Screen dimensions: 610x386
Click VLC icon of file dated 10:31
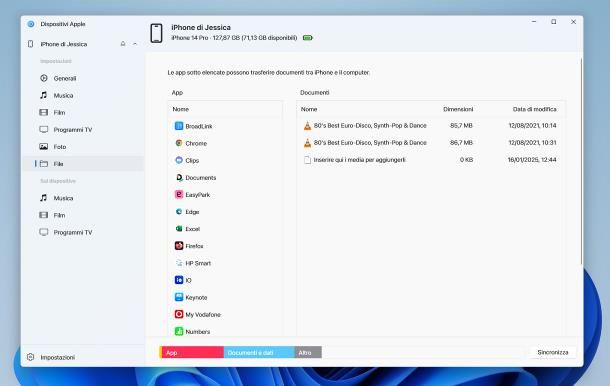[307, 143]
